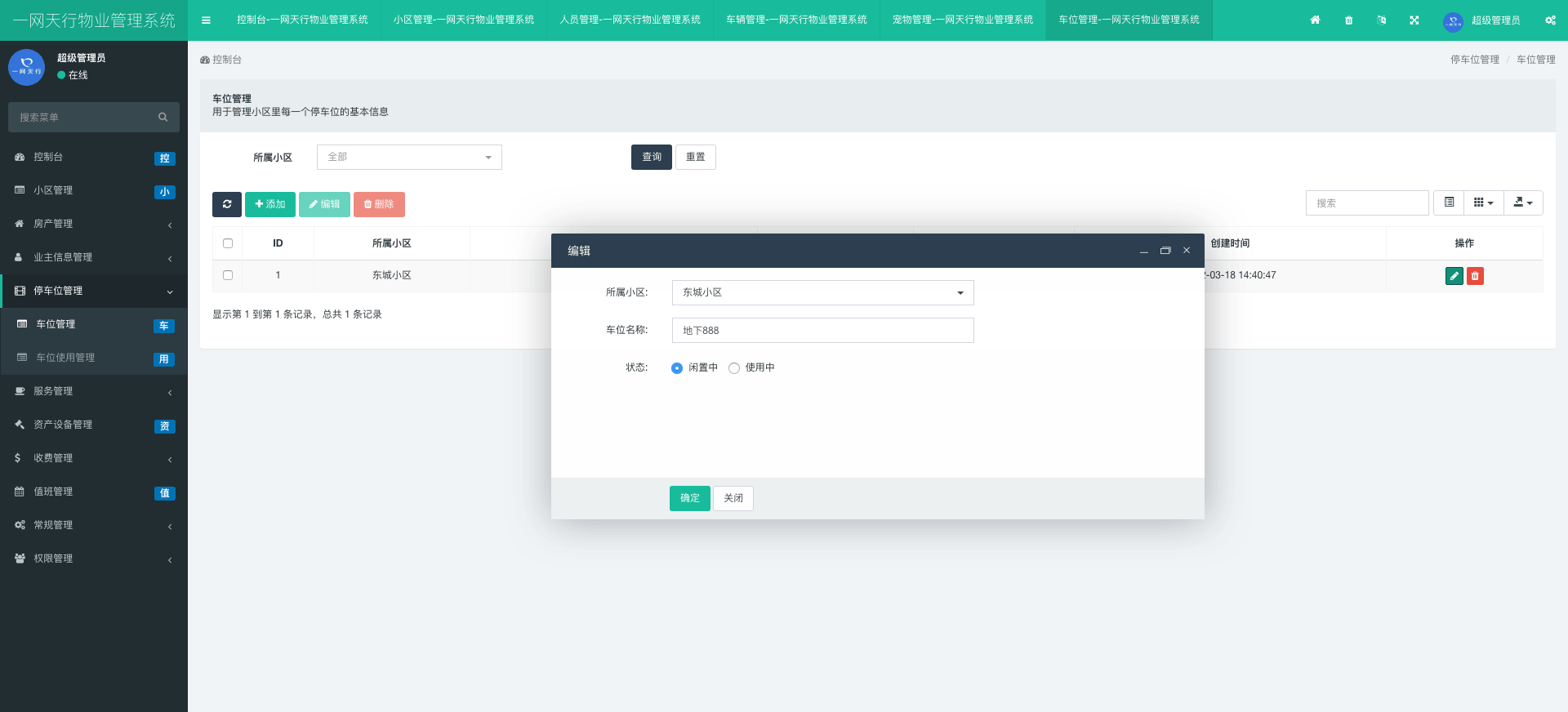Open the 所属小区 dropdown in edit dialog

click(822, 292)
